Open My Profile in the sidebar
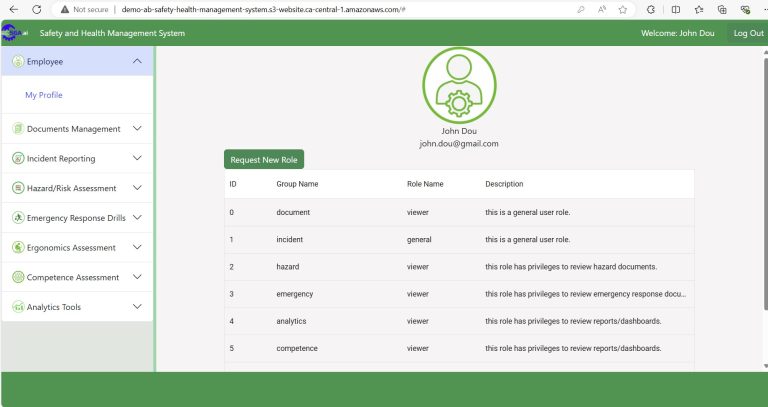Screen dimensions: 768x407 click(44, 95)
